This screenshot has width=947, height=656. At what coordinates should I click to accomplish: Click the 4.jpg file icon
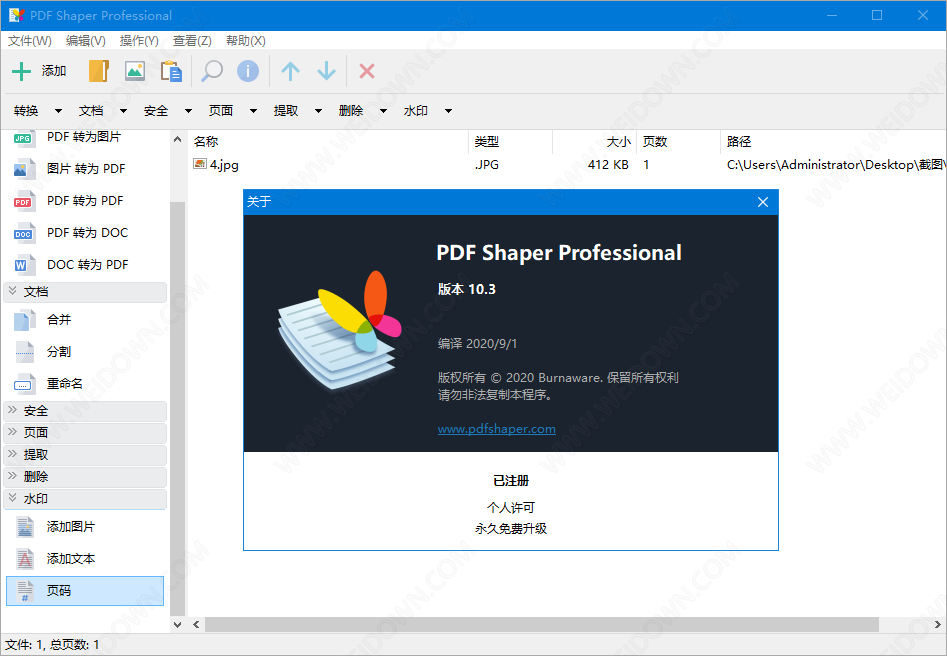pyautogui.click(x=199, y=164)
